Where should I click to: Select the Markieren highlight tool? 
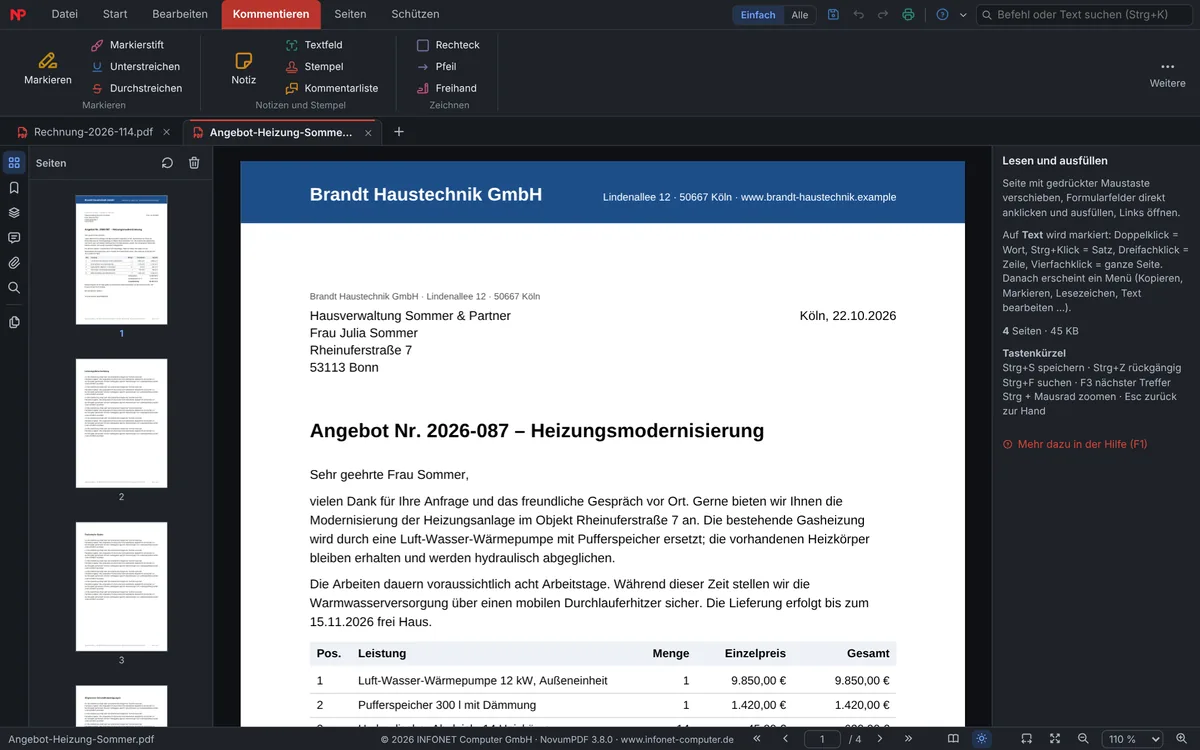(x=48, y=67)
